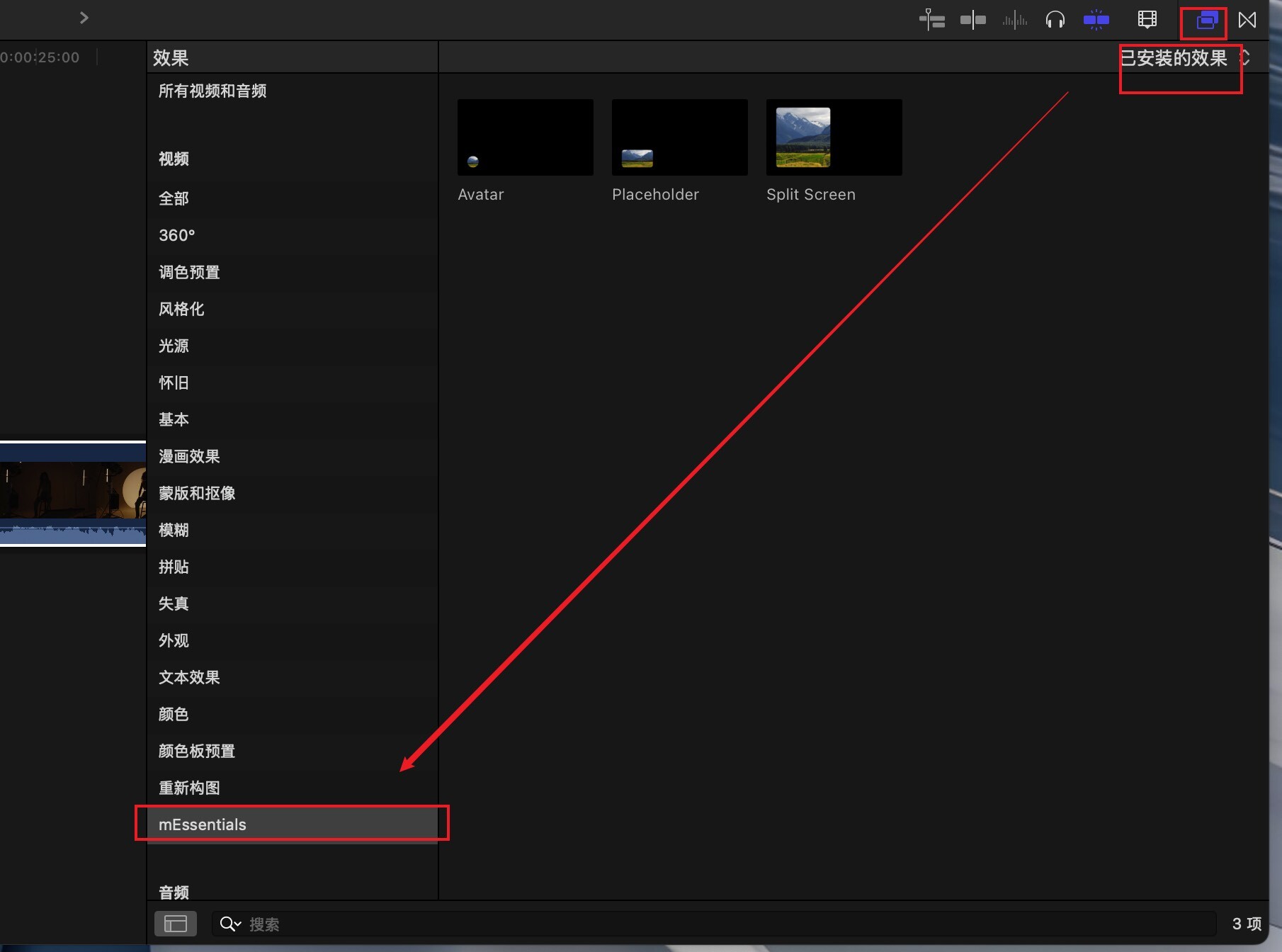Click the 效果 panel title
1282x952 pixels.
click(x=171, y=58)
